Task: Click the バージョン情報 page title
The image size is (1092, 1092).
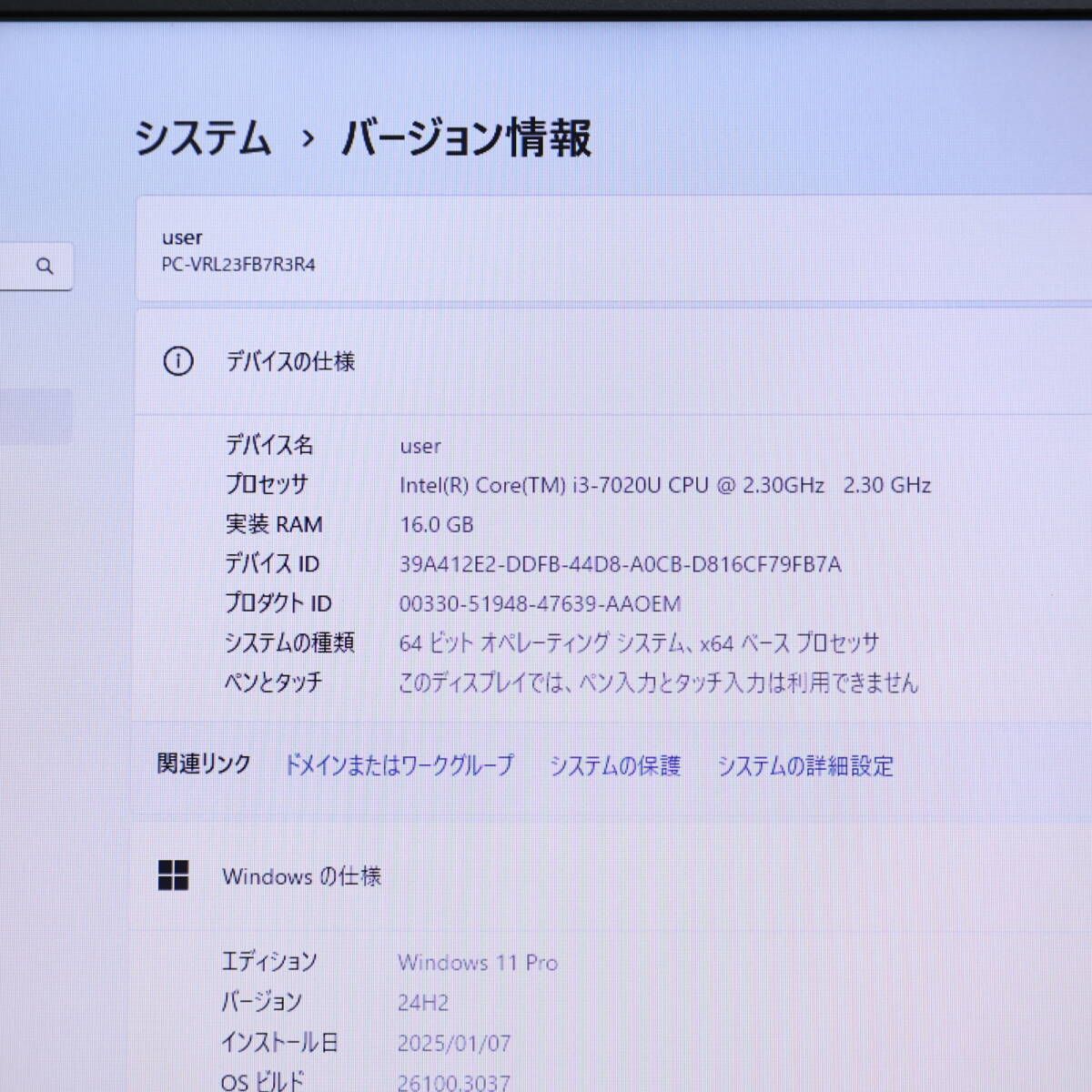Action: click(x=466, y=138)
